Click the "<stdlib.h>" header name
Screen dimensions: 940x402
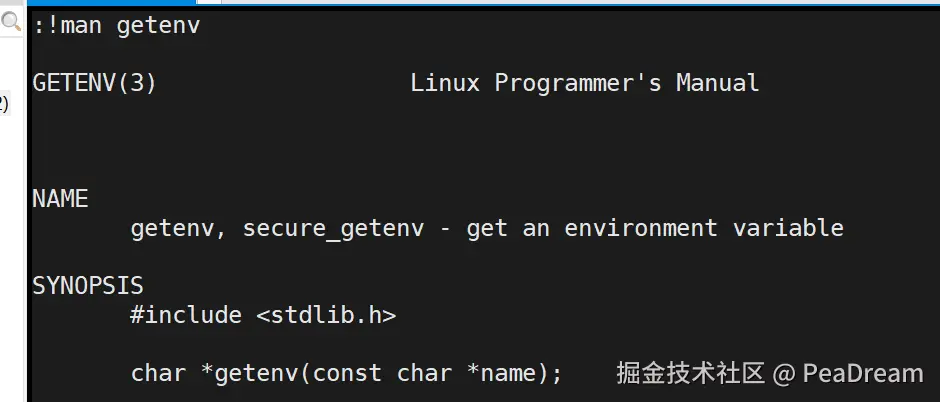tap(326, 315)
